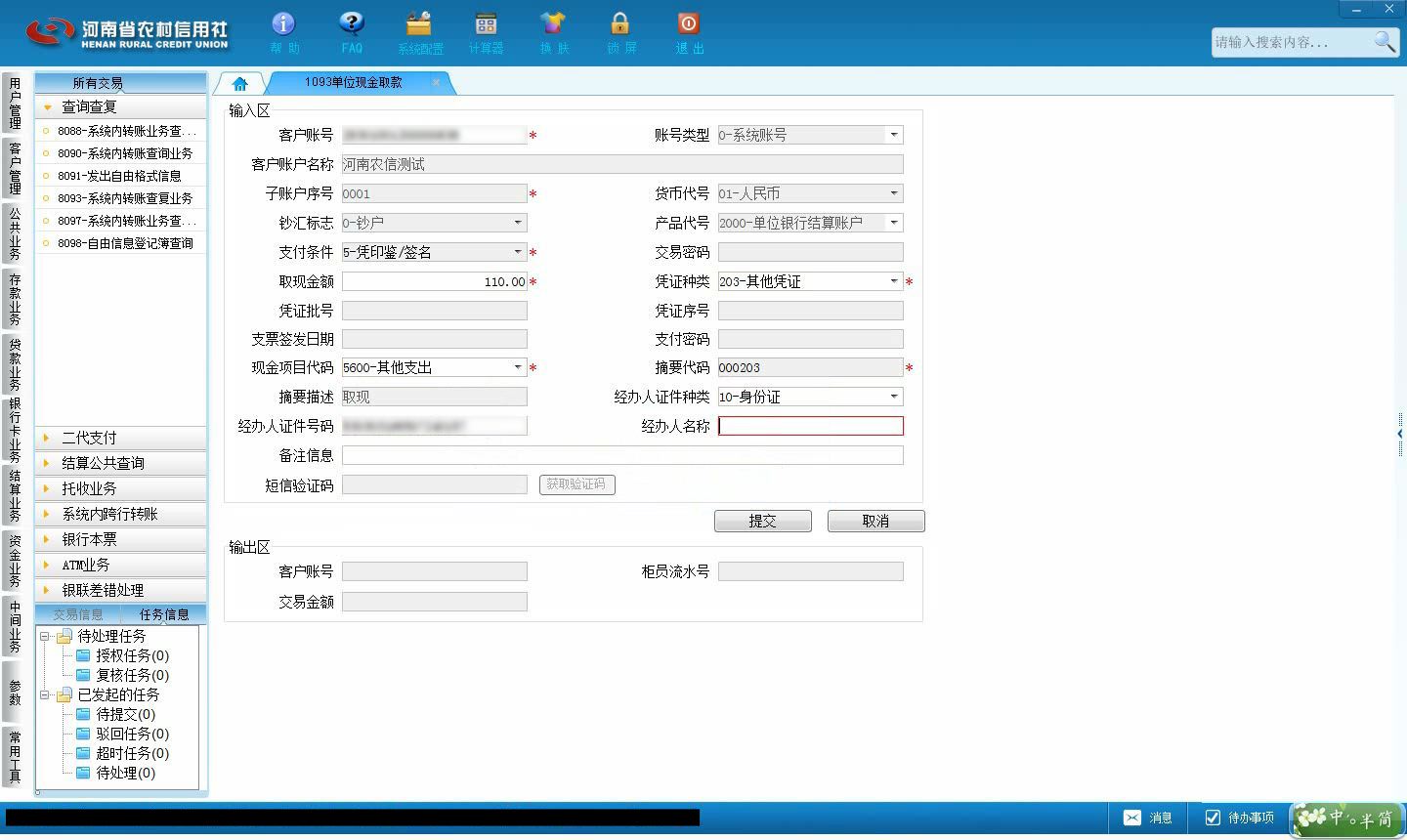Open the 账号类型 dropdown
Image resolution: width=1407 pixels, height=840 pixels.
(893, 135)
